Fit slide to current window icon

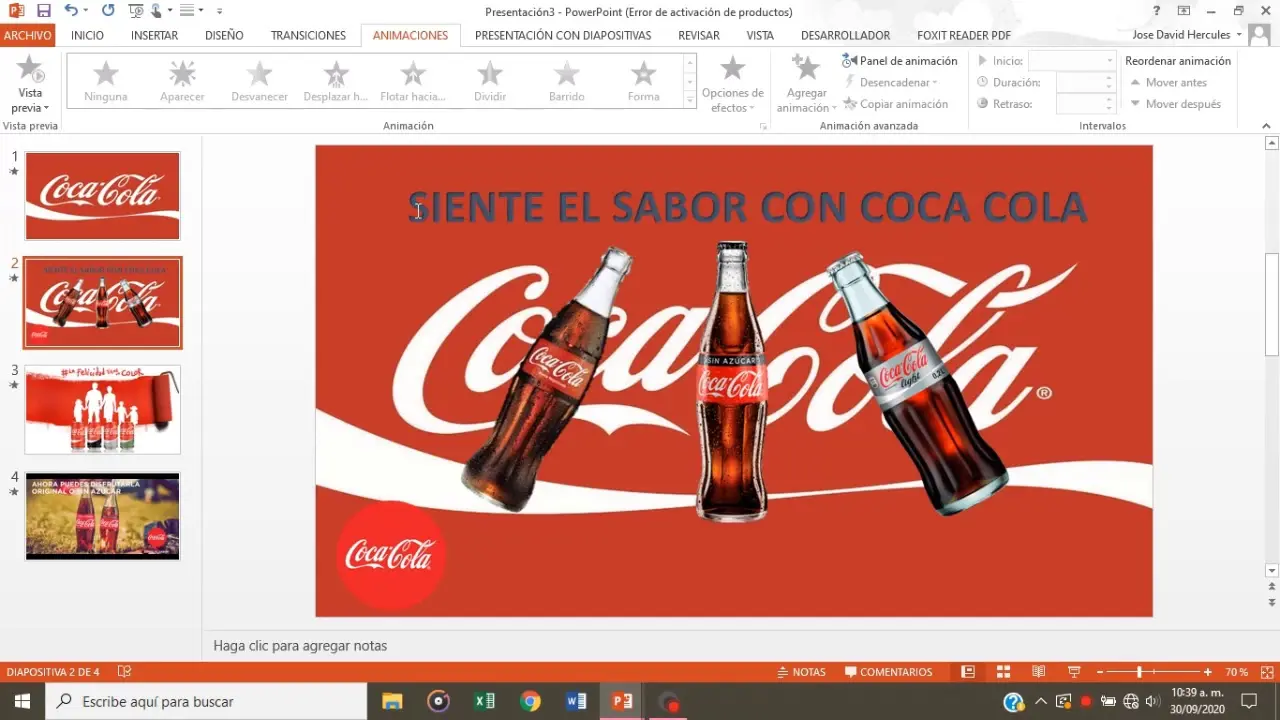click(x=1266, y=672)
